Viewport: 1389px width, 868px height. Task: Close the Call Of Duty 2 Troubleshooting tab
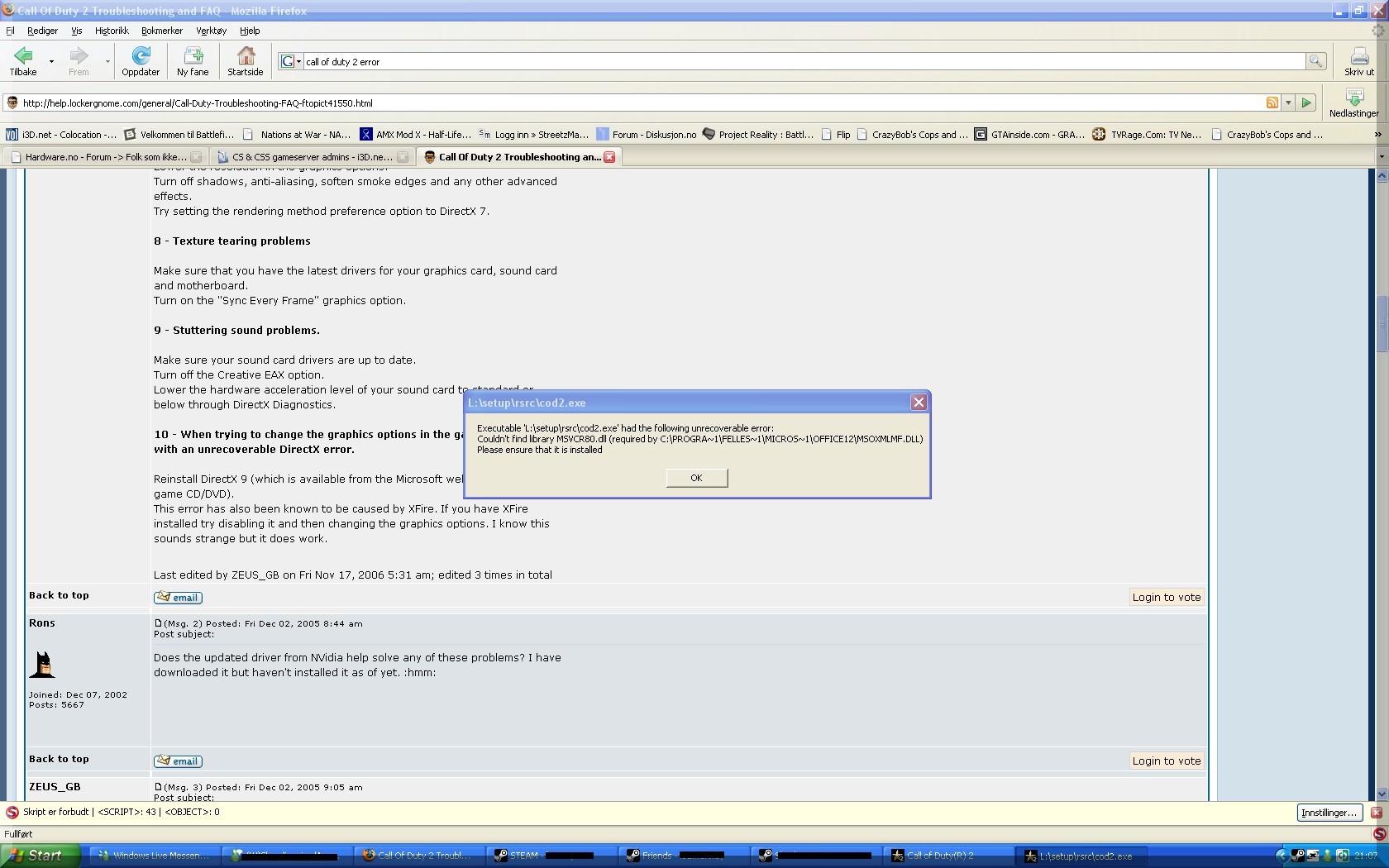tap(609, 157)
